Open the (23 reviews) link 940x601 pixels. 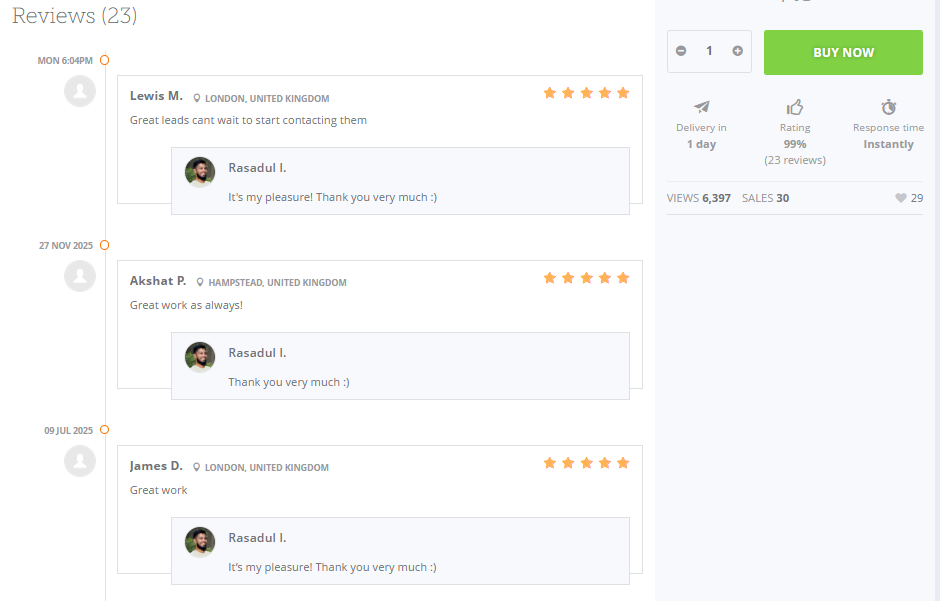[794, 159]
